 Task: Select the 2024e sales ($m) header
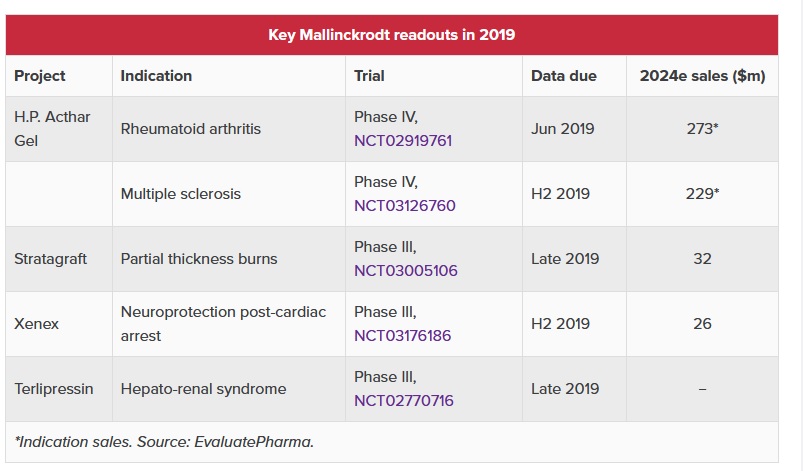pos(701,76)
